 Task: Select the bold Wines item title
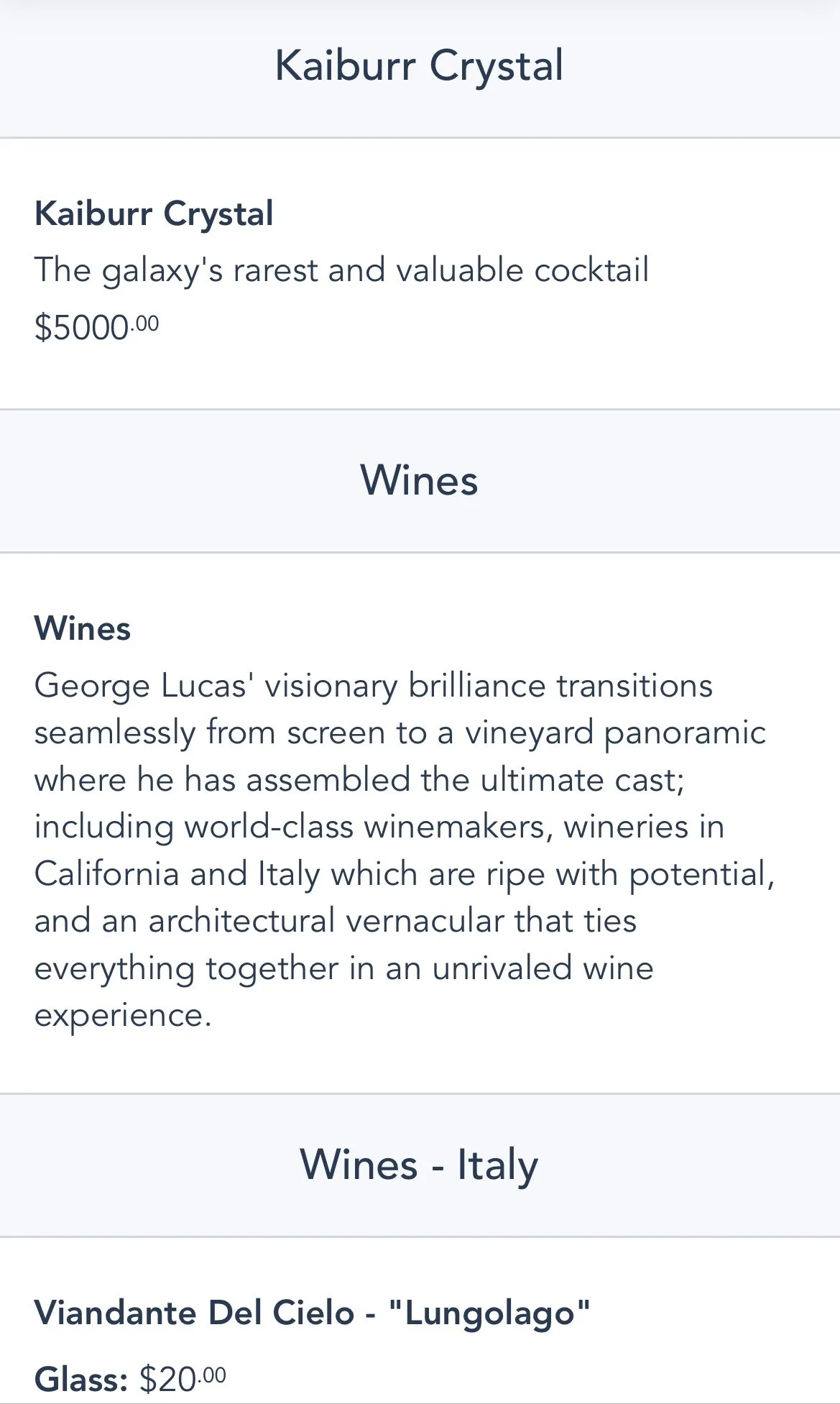83,629
